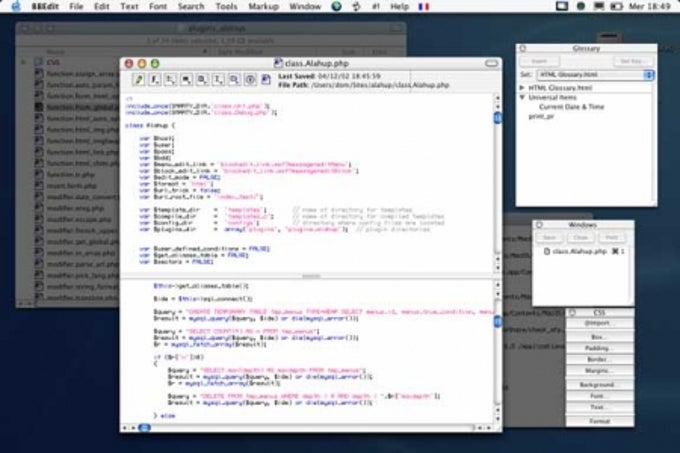Click the document icon beside Last Saved
Image resolution: width=680 pixels, height=453 pixels.
(266, 80)
